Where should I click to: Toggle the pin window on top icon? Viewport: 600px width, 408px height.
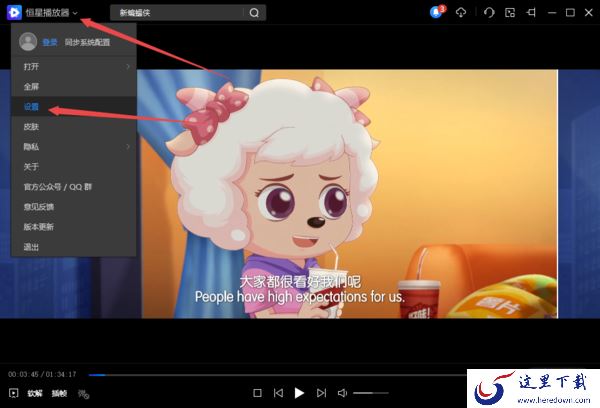click(531, 13)
